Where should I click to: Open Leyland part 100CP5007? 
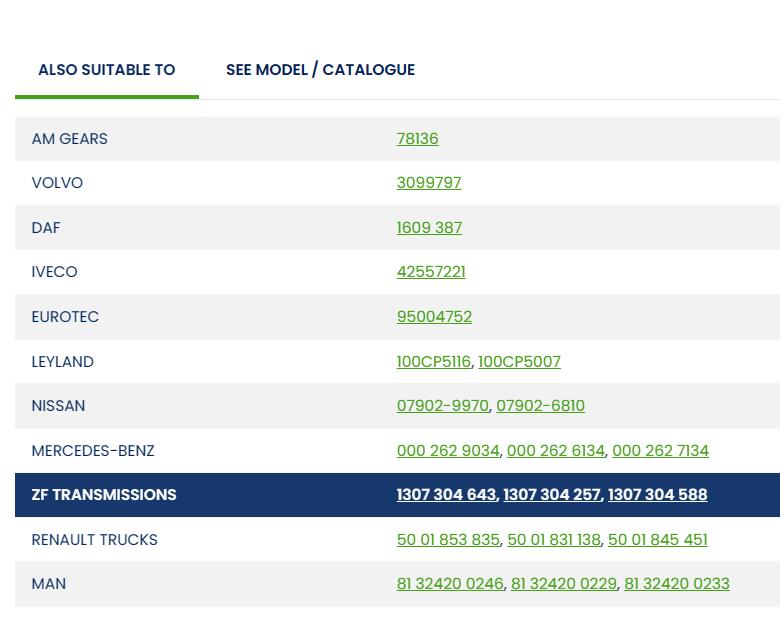[x=519, y=362]
